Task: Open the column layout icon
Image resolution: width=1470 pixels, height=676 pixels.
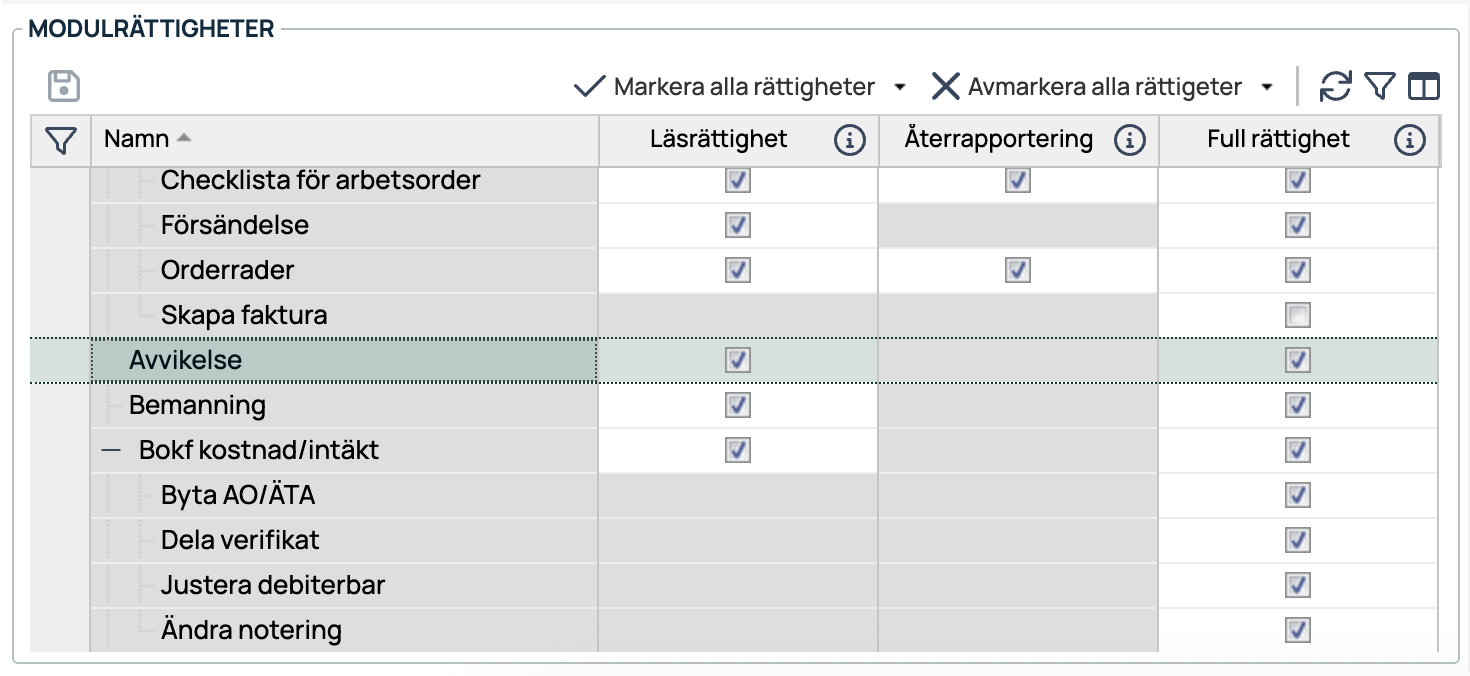Action: 1423,87
